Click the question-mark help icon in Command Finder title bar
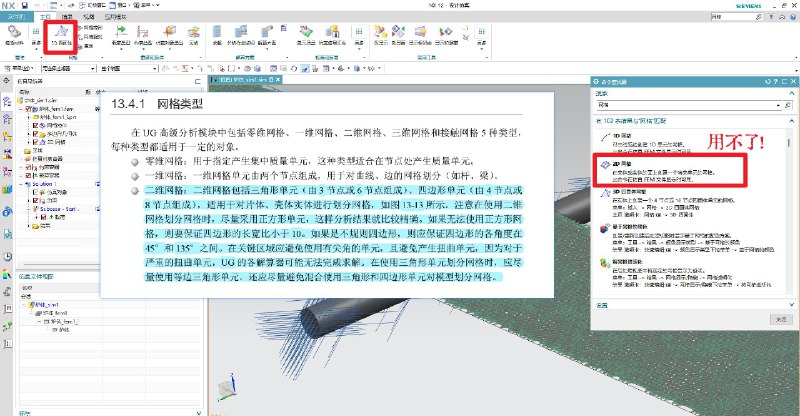800x416 pixels. click(x=776, y=82)
